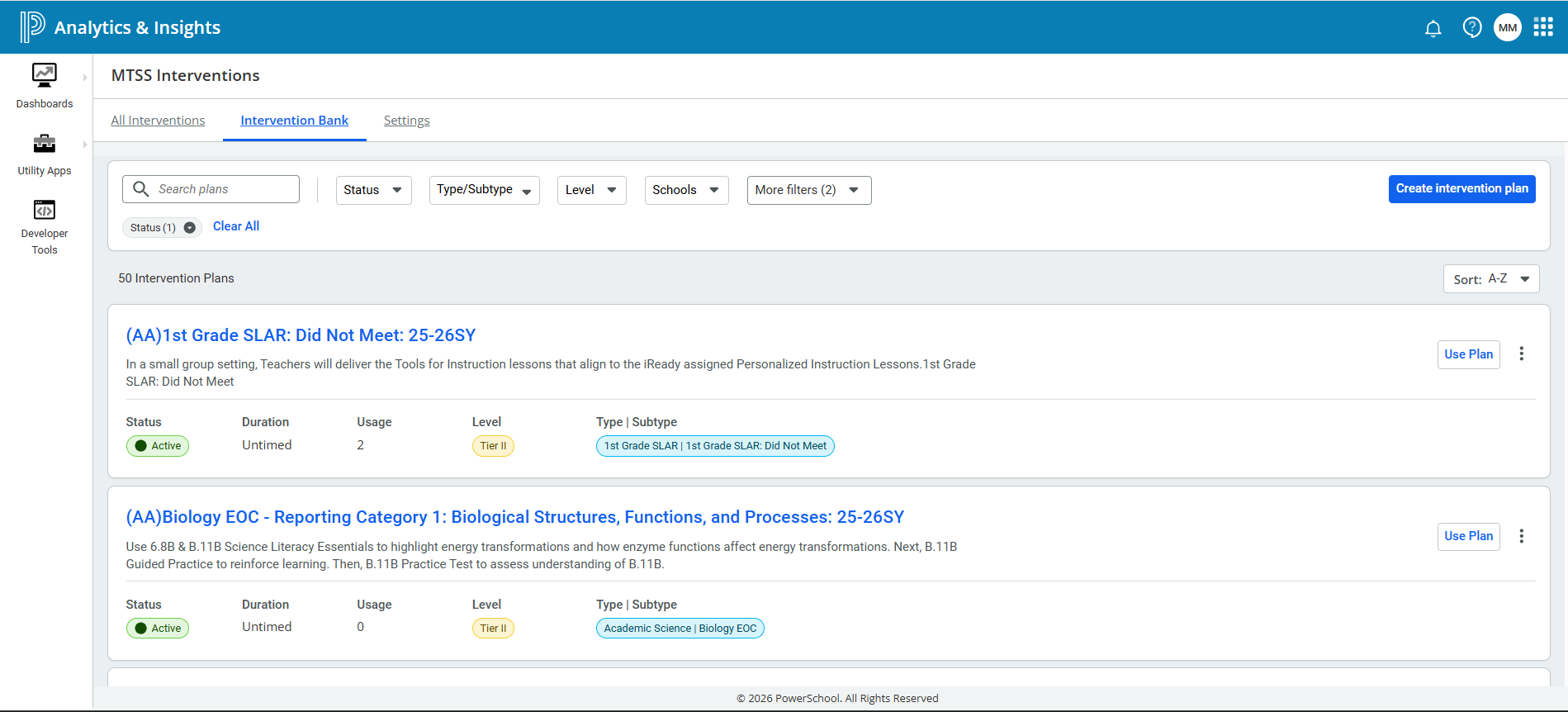Open Dashboards in the sidebar
This screenshot has height=712, width=1568.
45,86
